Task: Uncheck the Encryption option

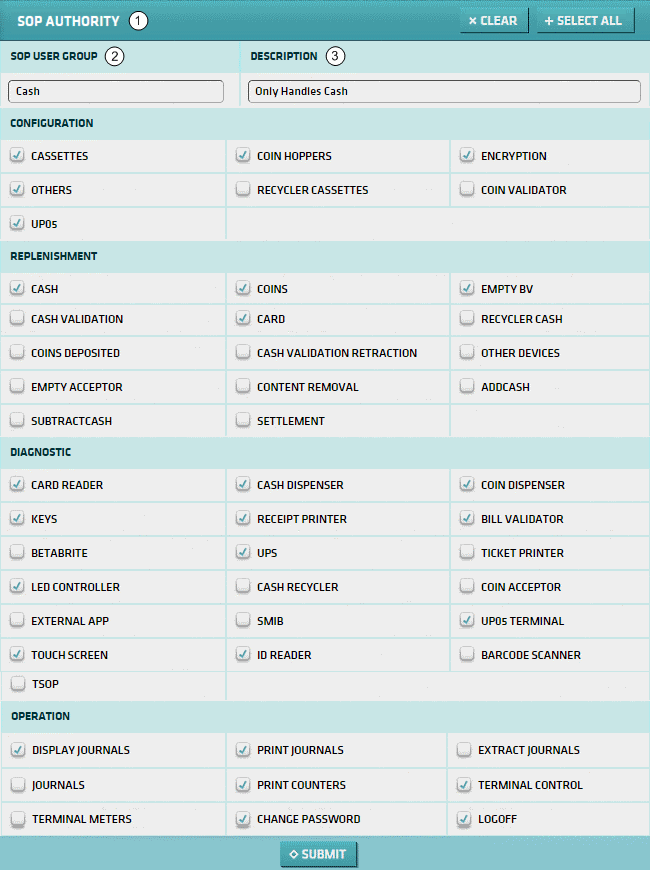Action: [467, 156]
